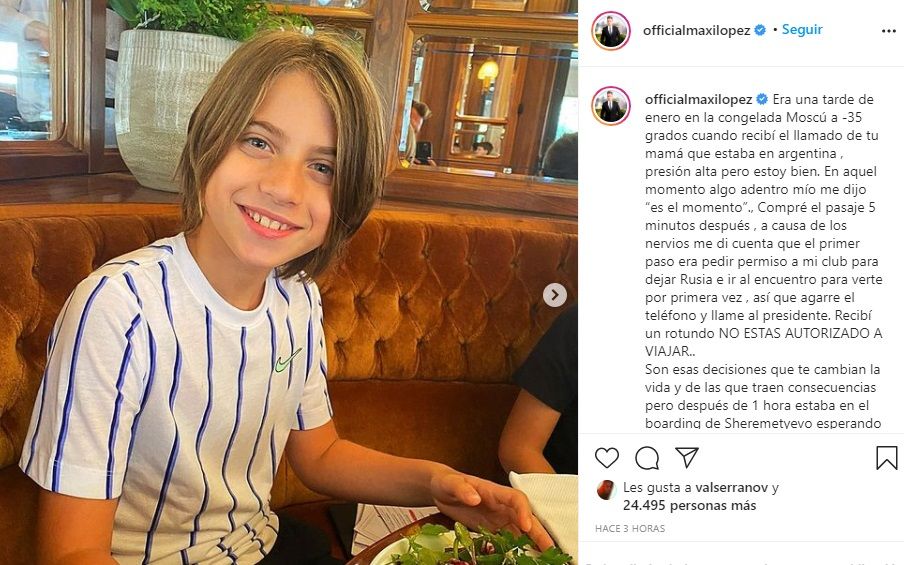904x565 pixels.
Task: Follow the account via Seguir
Action: 801,30
